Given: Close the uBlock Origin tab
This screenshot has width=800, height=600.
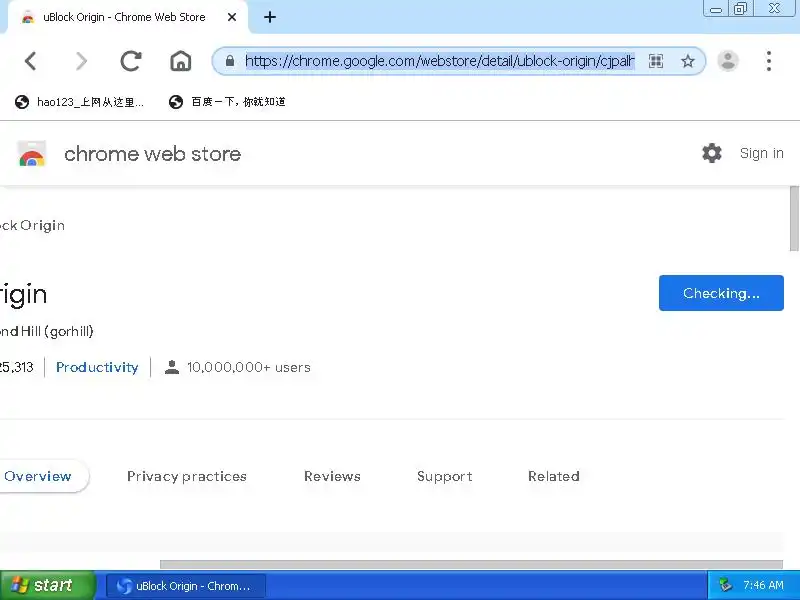Looking at the screenshot, I should tap(232, 17).
